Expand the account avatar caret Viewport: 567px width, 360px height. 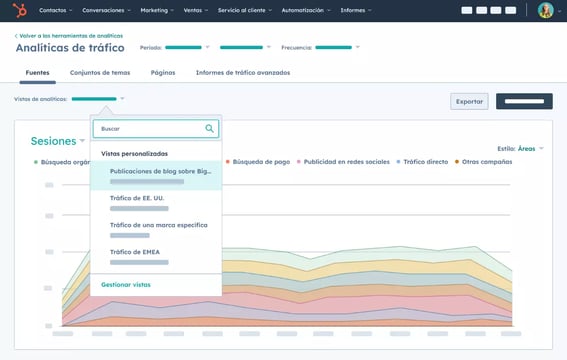559,11
